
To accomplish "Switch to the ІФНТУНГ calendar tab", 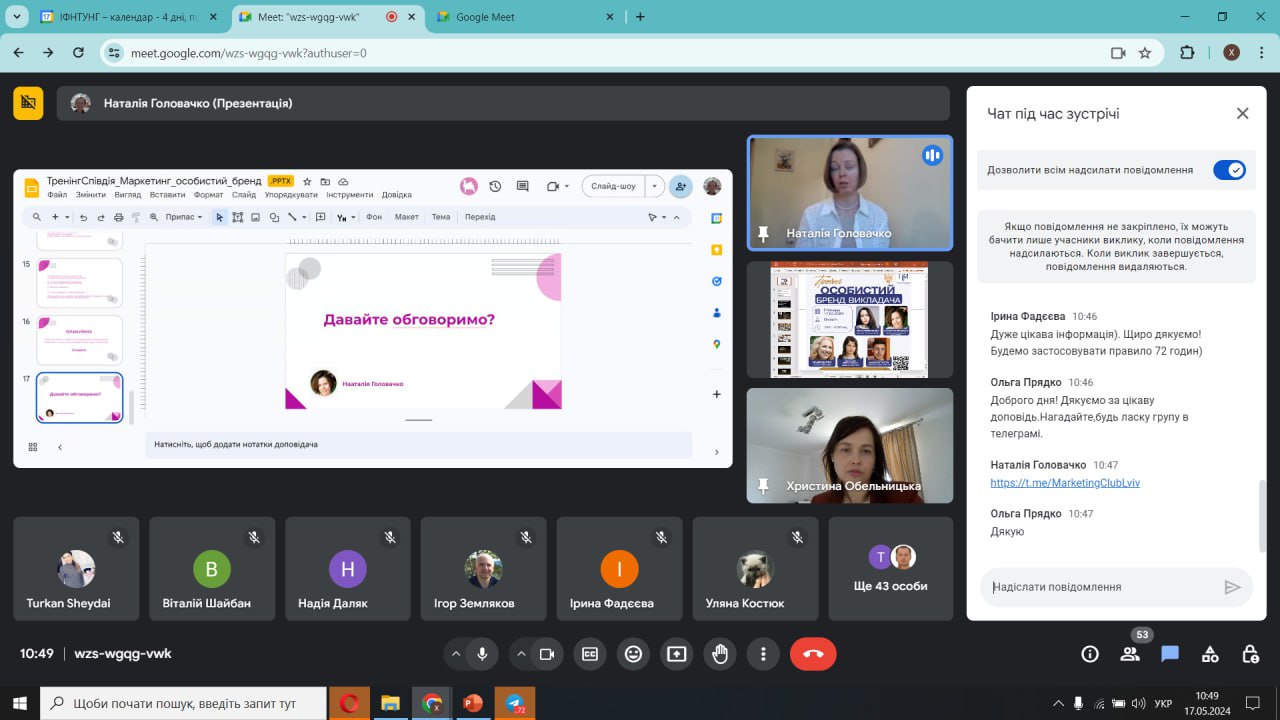I will click(x=128, y=17).
